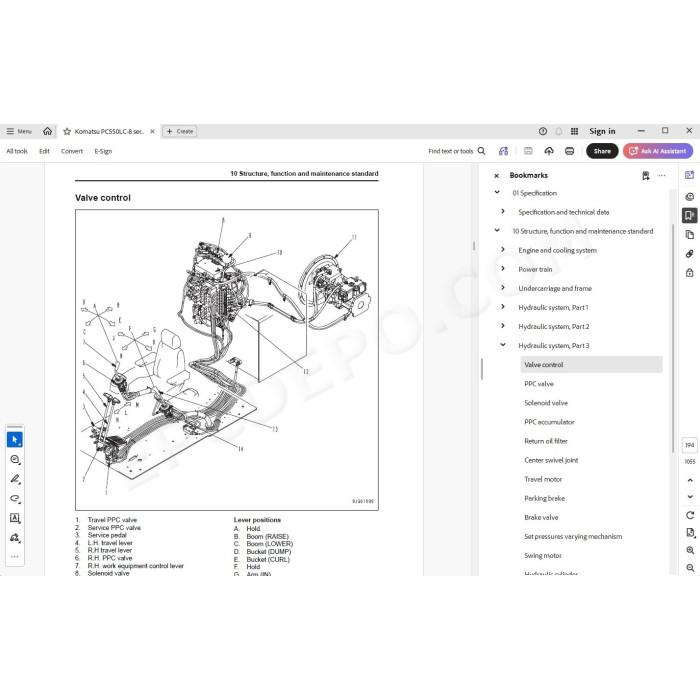
Task: Open the Help icon
Action: pyautogui.click(x=543, y=131)
